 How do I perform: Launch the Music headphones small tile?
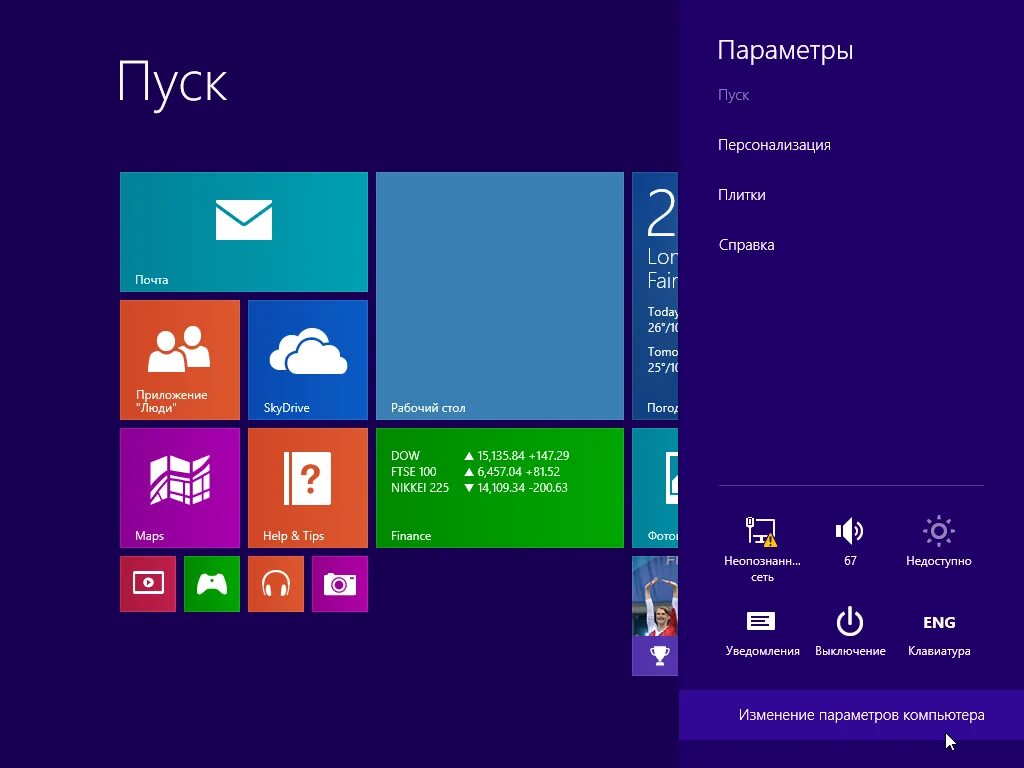pyautogui.click(x=276, y=584)
